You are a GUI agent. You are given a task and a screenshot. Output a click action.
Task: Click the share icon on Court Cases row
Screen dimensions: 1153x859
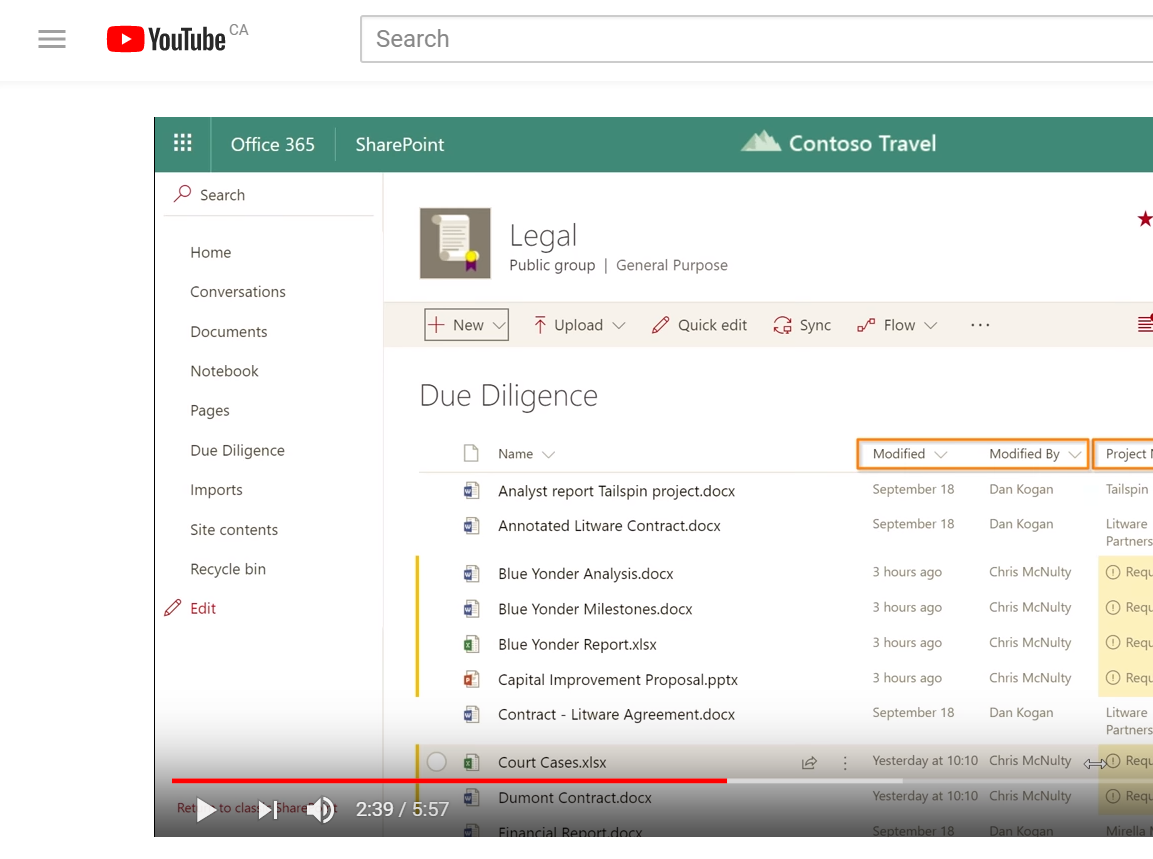pos(809,763)
